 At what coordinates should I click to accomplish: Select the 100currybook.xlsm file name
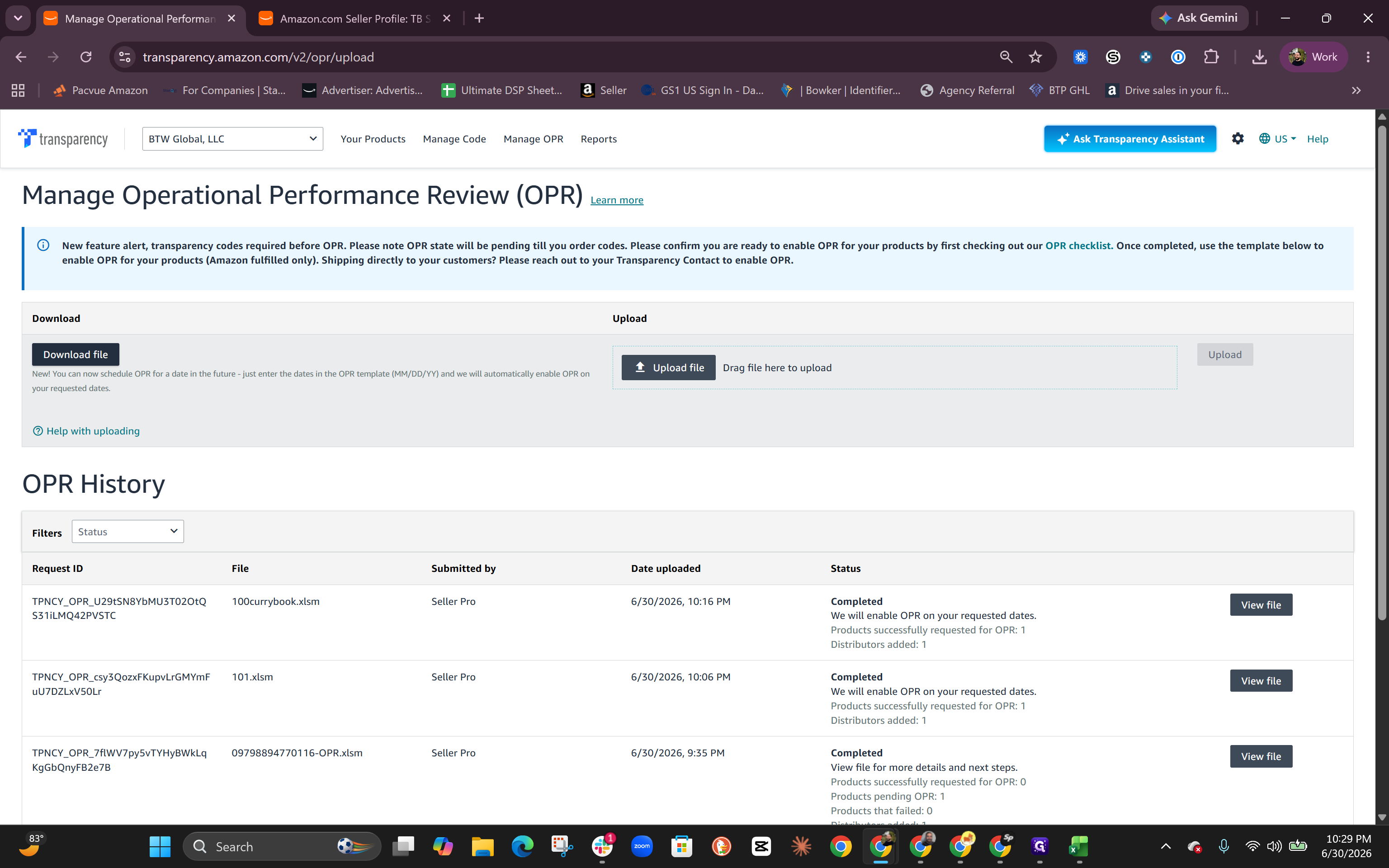pos(275,601)
